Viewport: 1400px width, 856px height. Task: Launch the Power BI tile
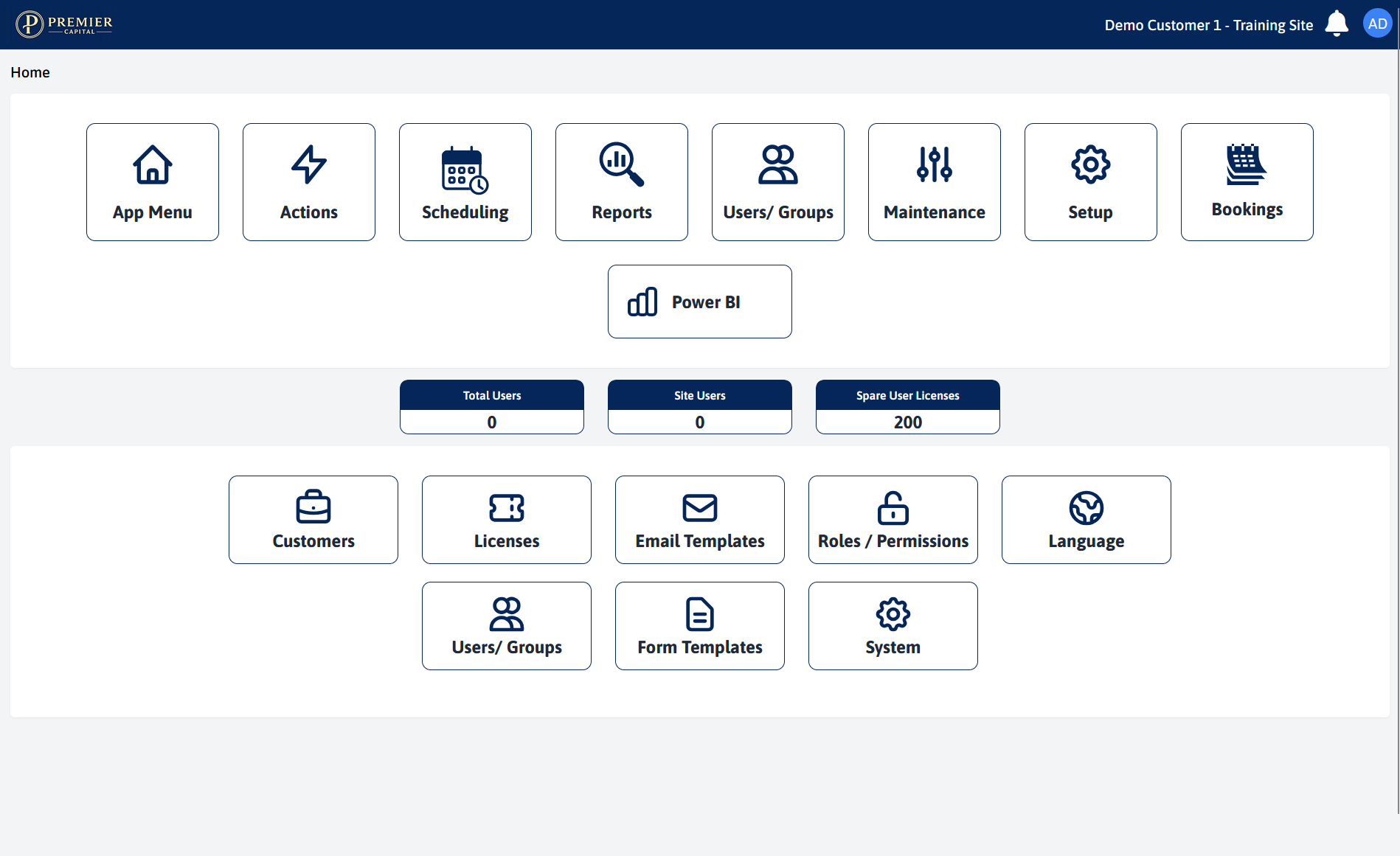click(x=700, y=302)
